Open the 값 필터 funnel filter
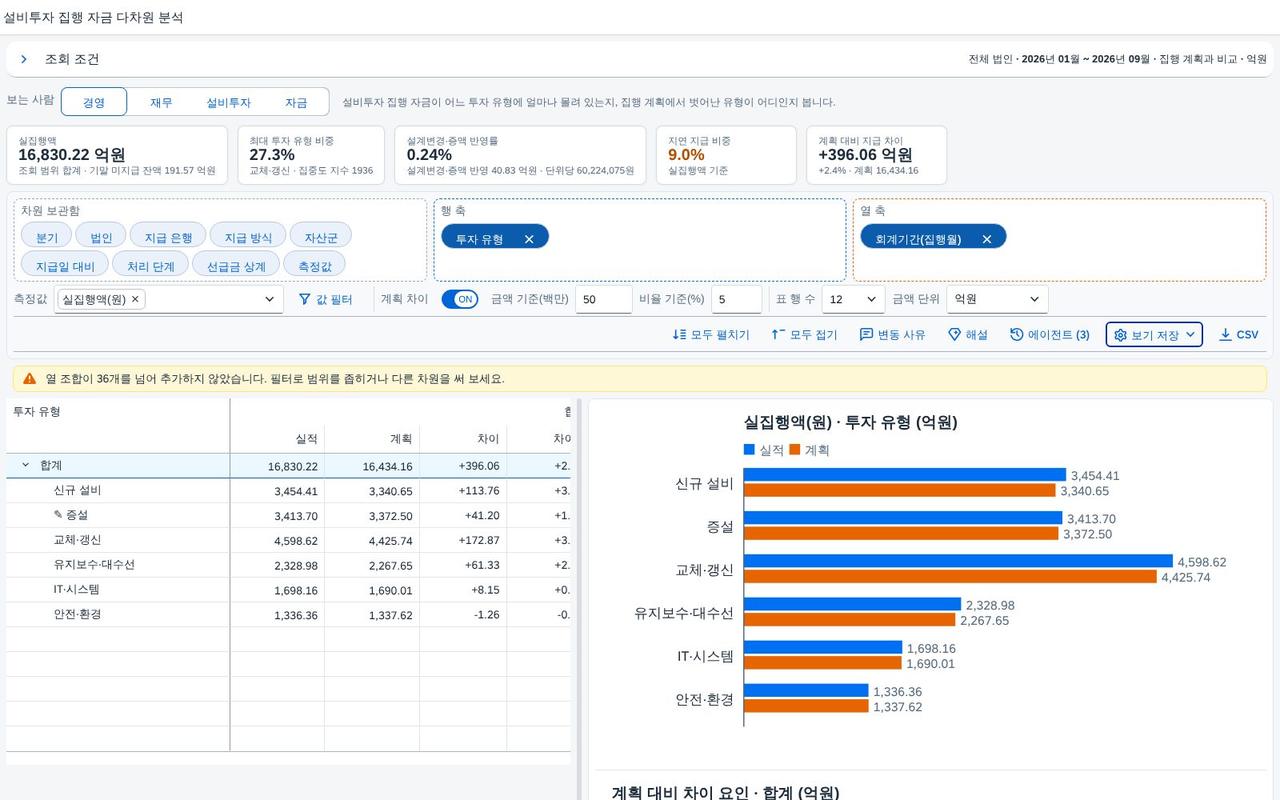1280x800 pixels. point(326,299)
